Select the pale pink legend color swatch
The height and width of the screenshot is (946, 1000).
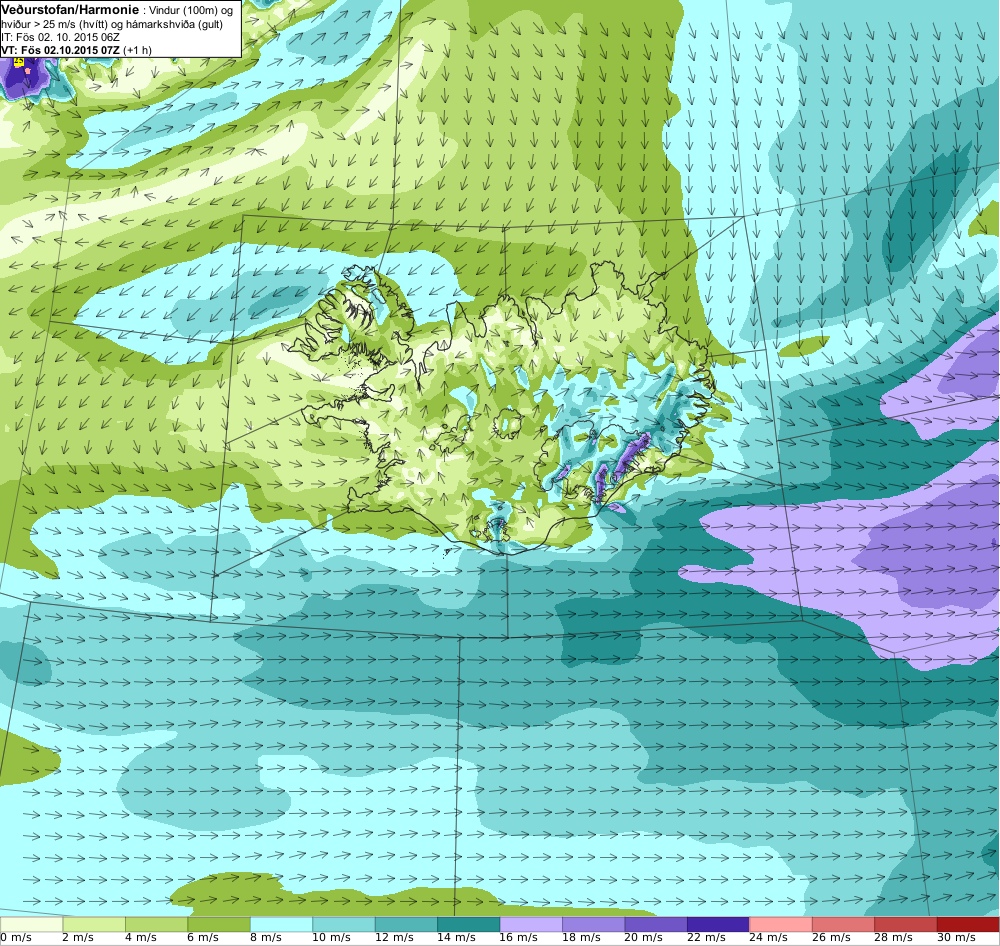[781, 924]
